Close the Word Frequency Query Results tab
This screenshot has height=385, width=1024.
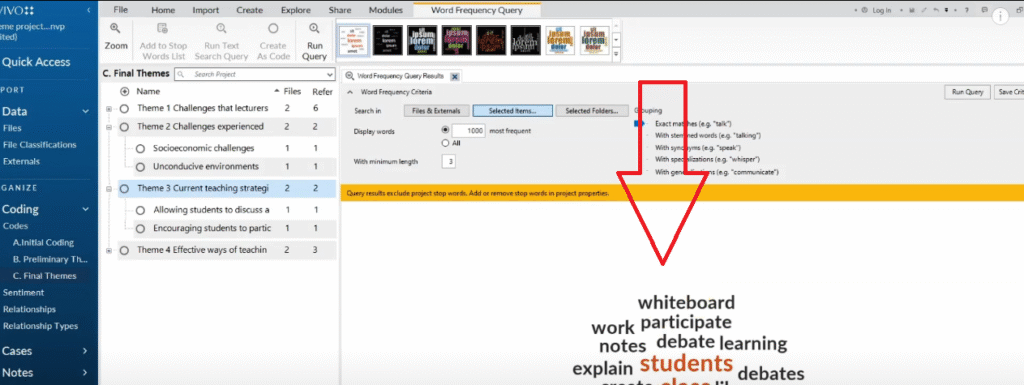(455, 76)
